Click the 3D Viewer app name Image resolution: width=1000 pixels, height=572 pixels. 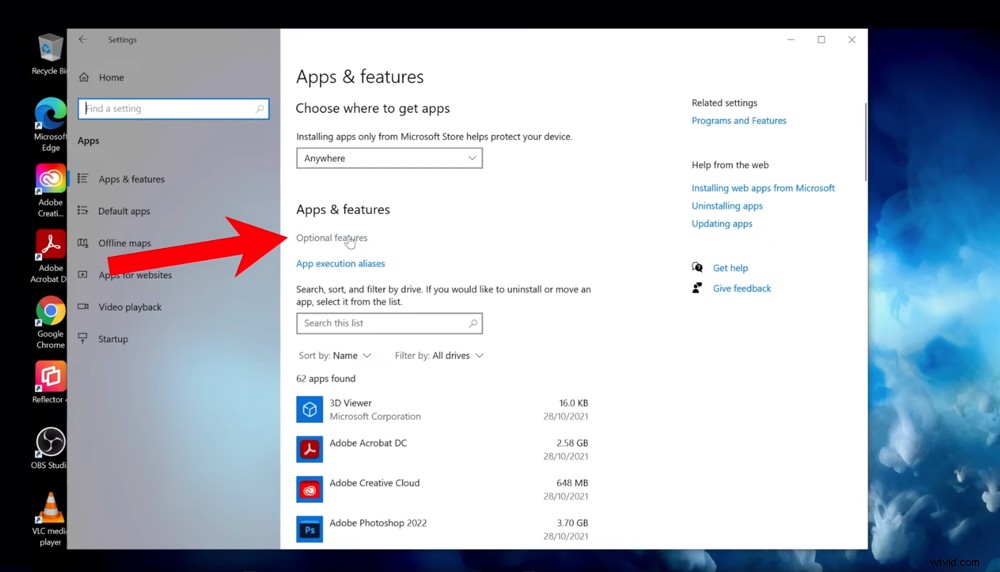tap(350, 403)
